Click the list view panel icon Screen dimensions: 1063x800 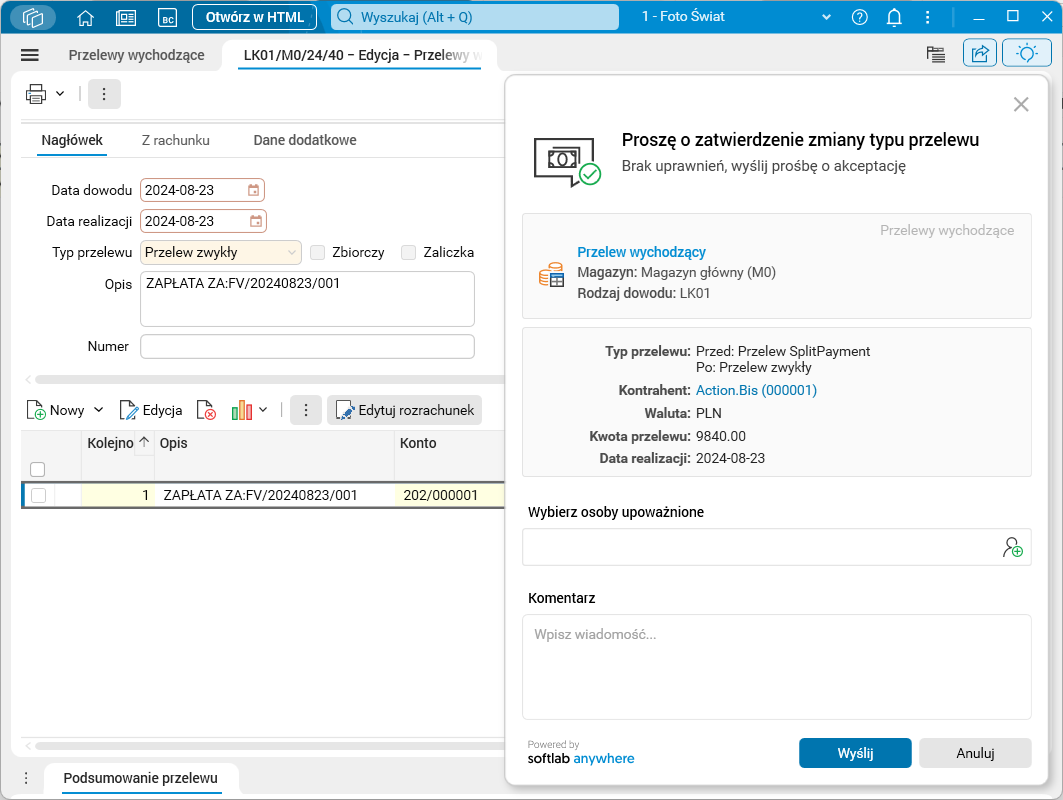936,54
